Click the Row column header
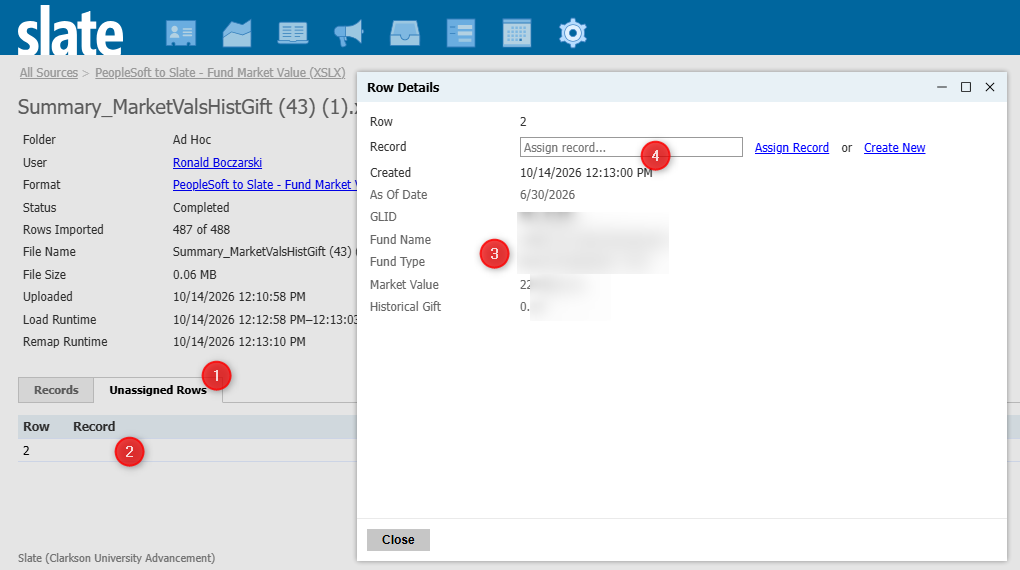 [x=36, y=427]
